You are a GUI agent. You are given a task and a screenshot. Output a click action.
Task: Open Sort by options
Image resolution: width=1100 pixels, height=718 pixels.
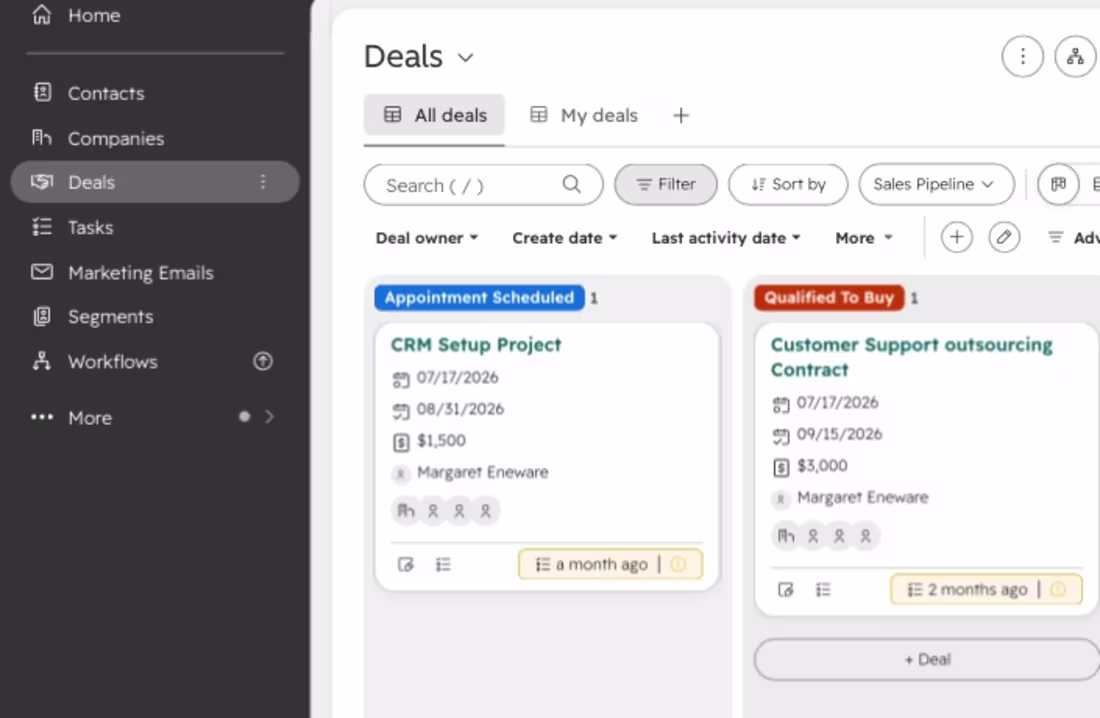click(x=788, y=185)
